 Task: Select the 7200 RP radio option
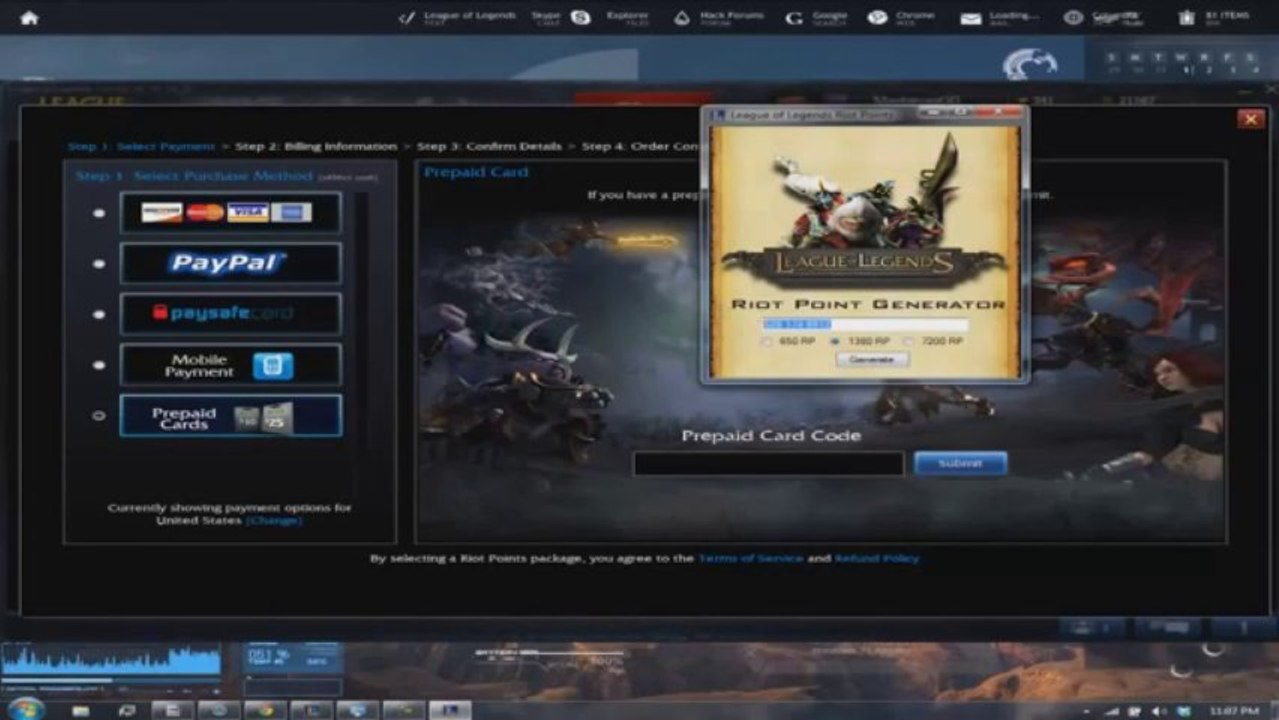(908, 342)
